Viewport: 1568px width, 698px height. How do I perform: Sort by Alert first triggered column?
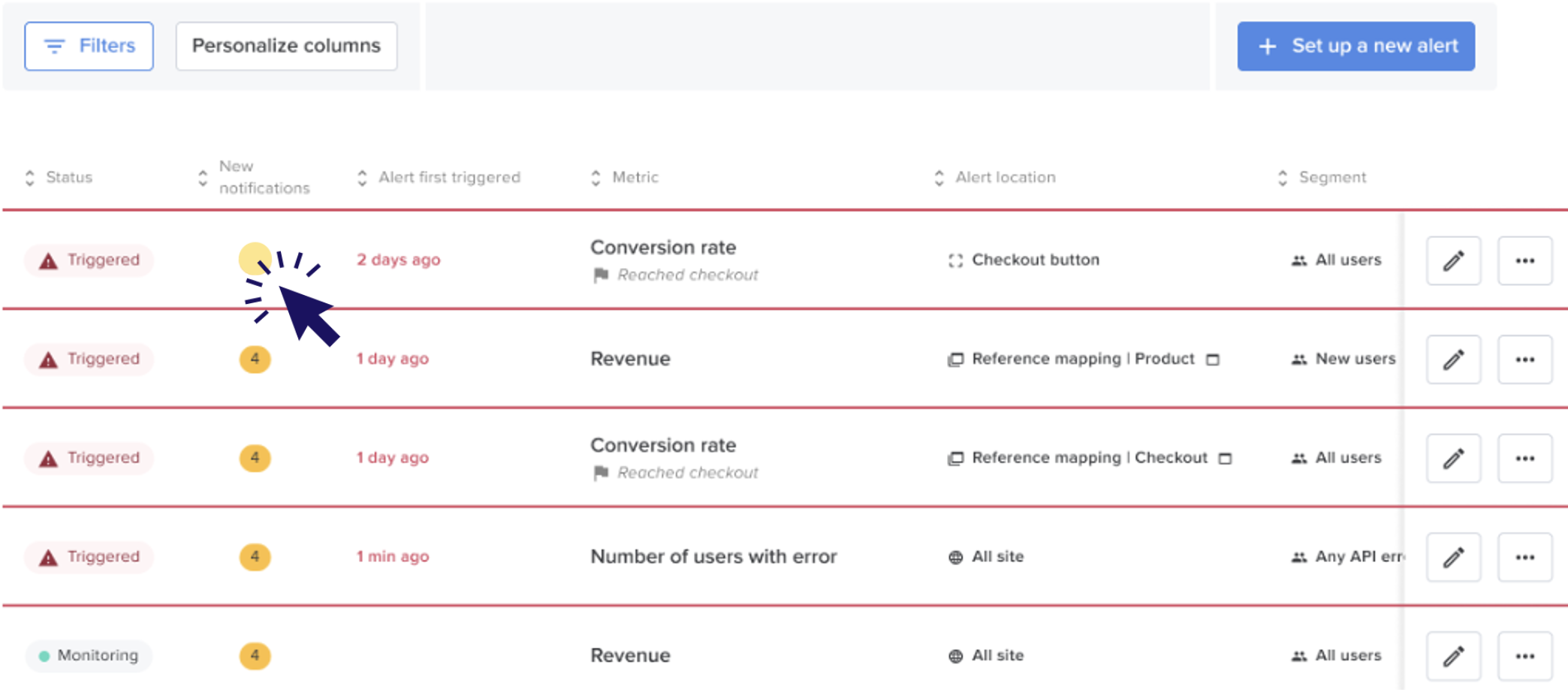(439, 177)
